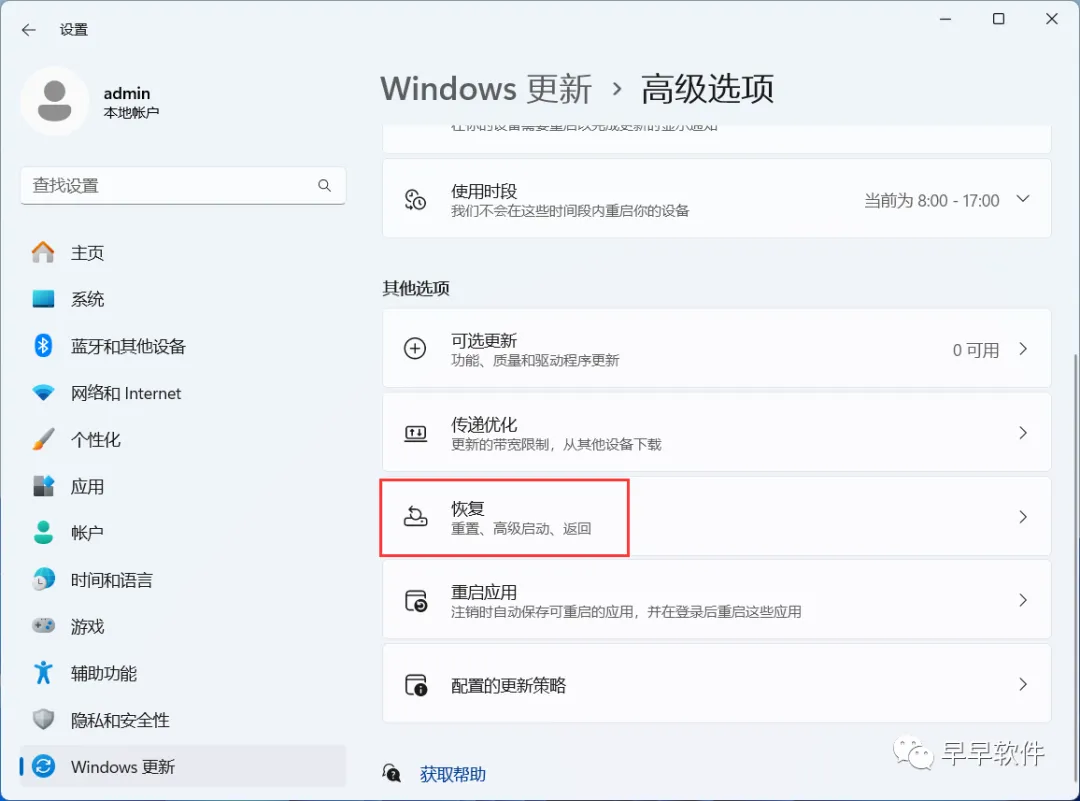1080x801 pixels.
Task: Click the 个性化 paintbrush icon
Action: click(43, 439)
